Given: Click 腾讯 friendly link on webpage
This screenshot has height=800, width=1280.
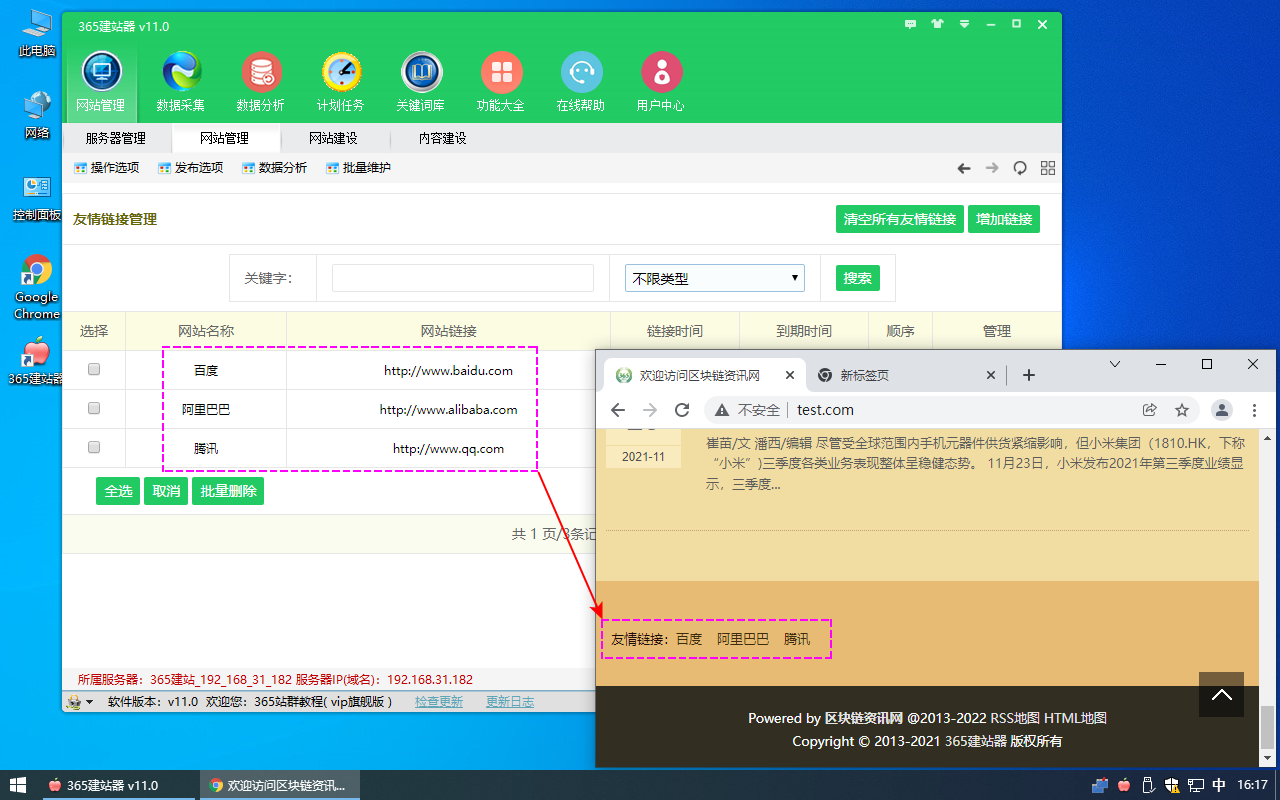Looking at the screenshot, I should point(797,639).
